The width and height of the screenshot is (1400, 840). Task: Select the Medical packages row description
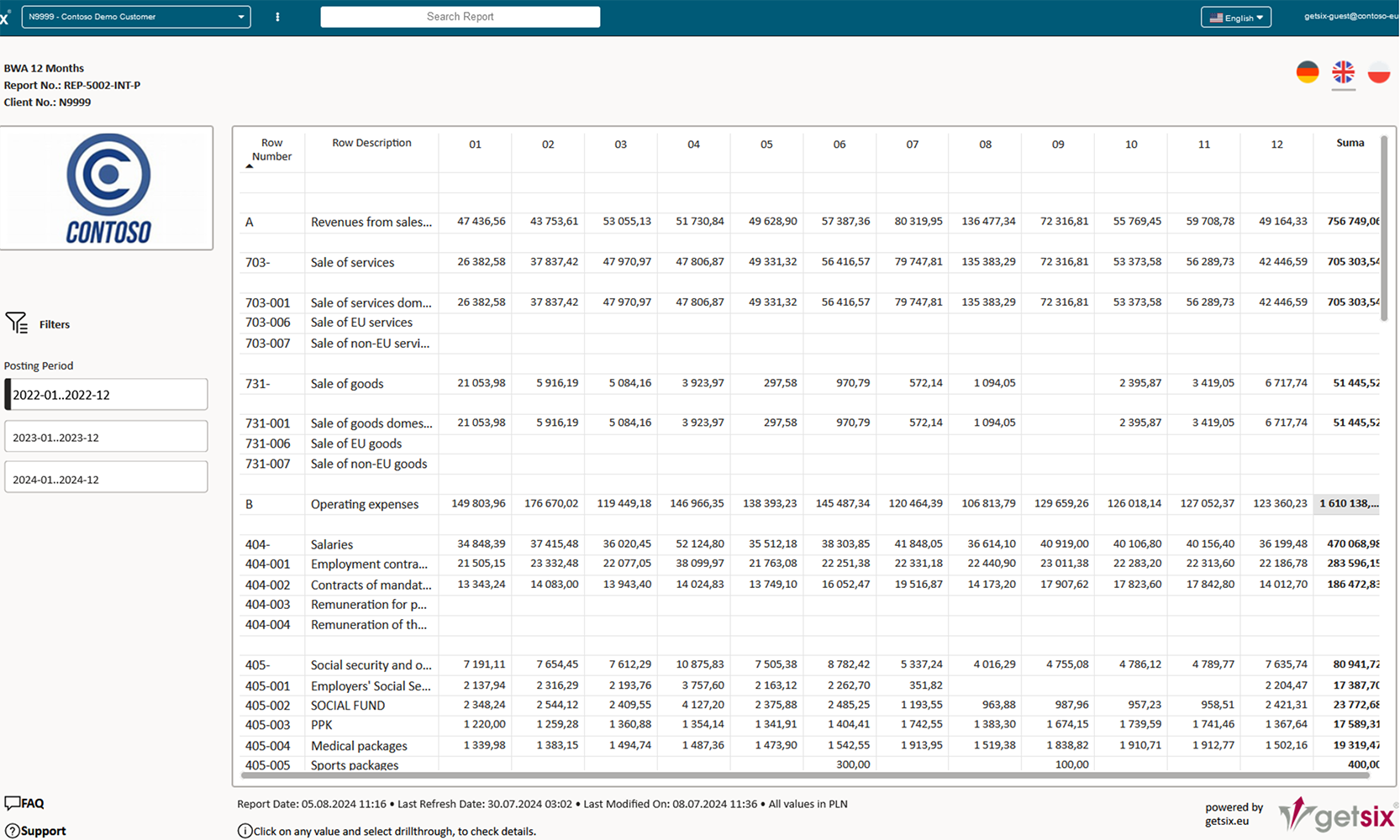click(359, 746)
